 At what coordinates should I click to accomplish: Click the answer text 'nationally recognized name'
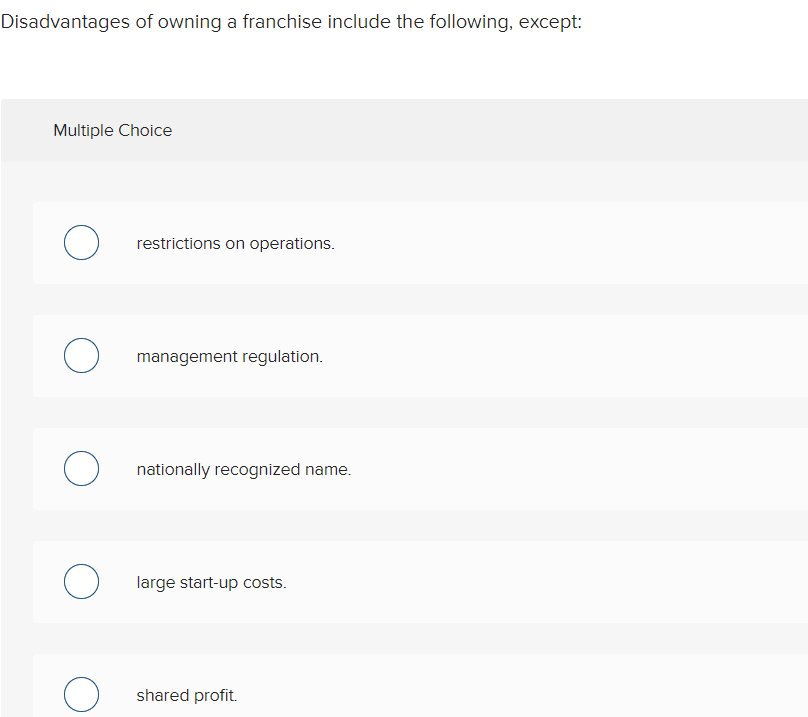244,469
